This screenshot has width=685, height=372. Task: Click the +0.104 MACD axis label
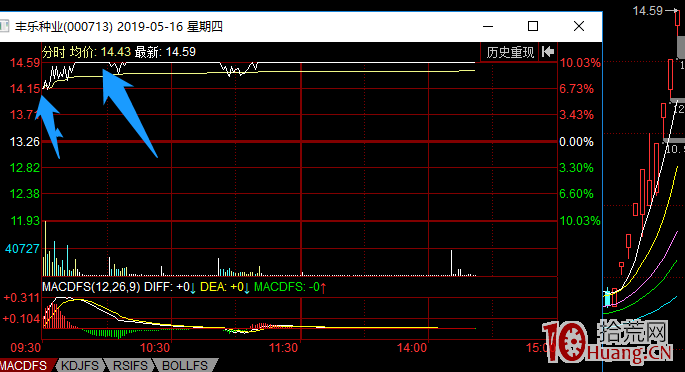tap(22, 319)
